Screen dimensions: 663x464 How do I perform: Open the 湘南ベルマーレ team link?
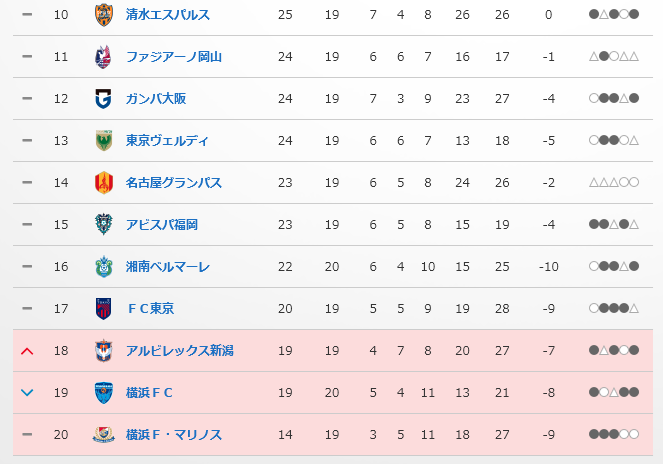pyautogui.click(x=167, y=267)
